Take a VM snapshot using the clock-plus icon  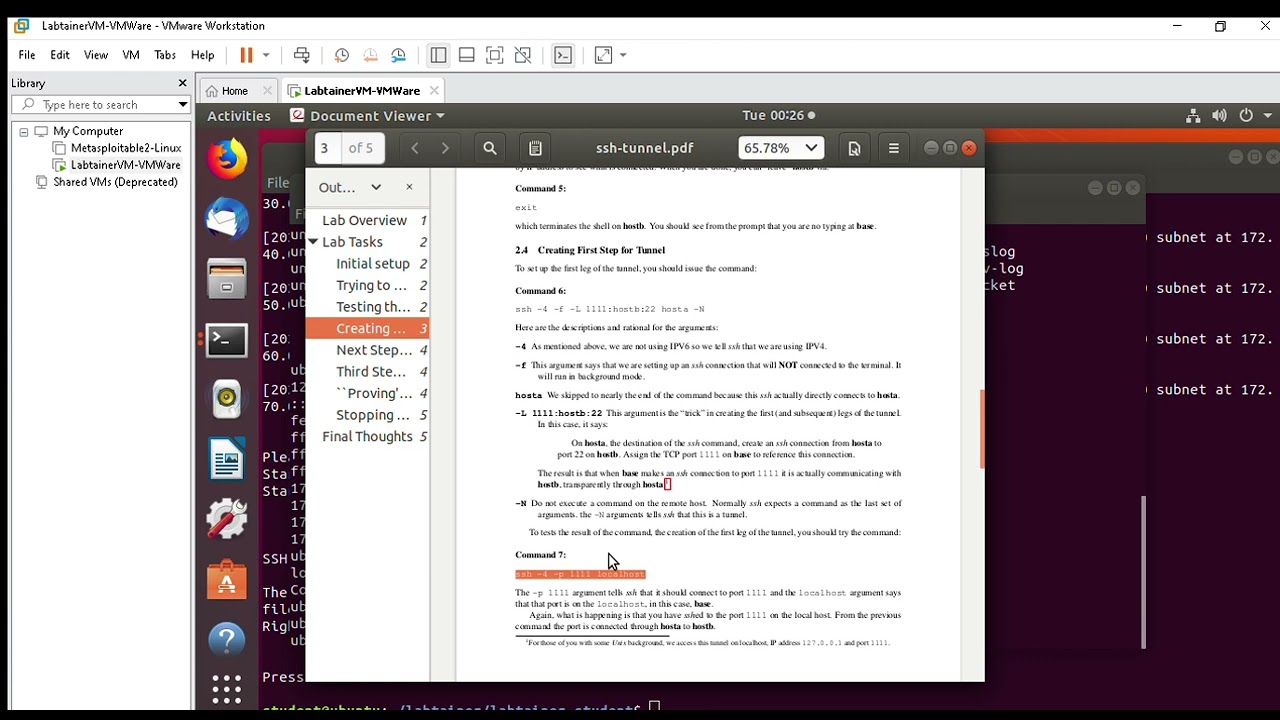[x=342, y=55]
